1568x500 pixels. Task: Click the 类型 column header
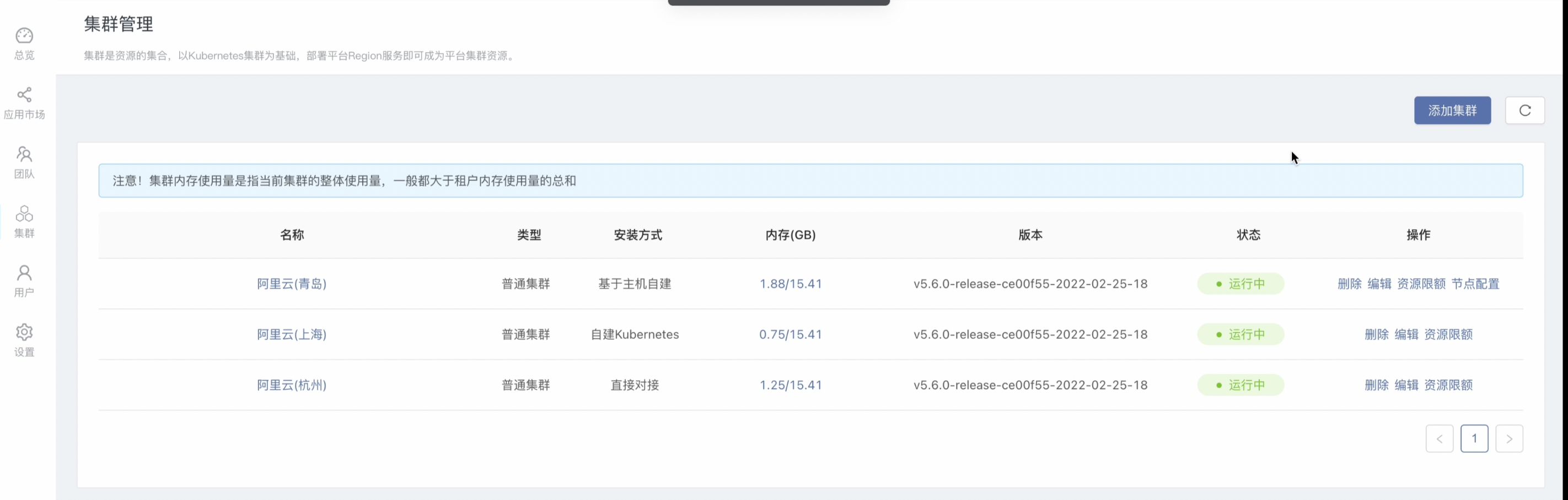click(x=529, y=235)
